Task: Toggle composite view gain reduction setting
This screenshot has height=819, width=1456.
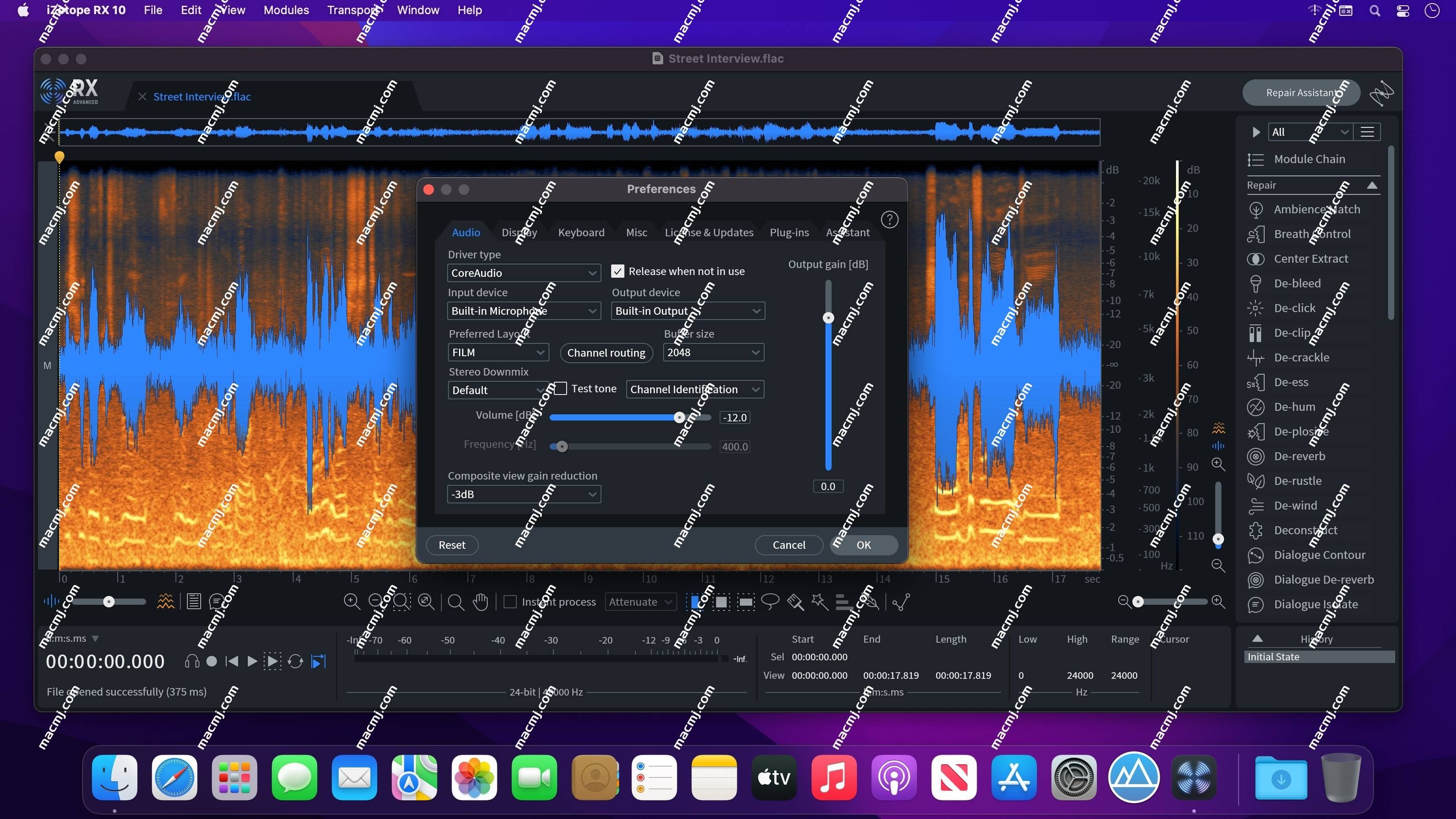Action: [523, 493]
